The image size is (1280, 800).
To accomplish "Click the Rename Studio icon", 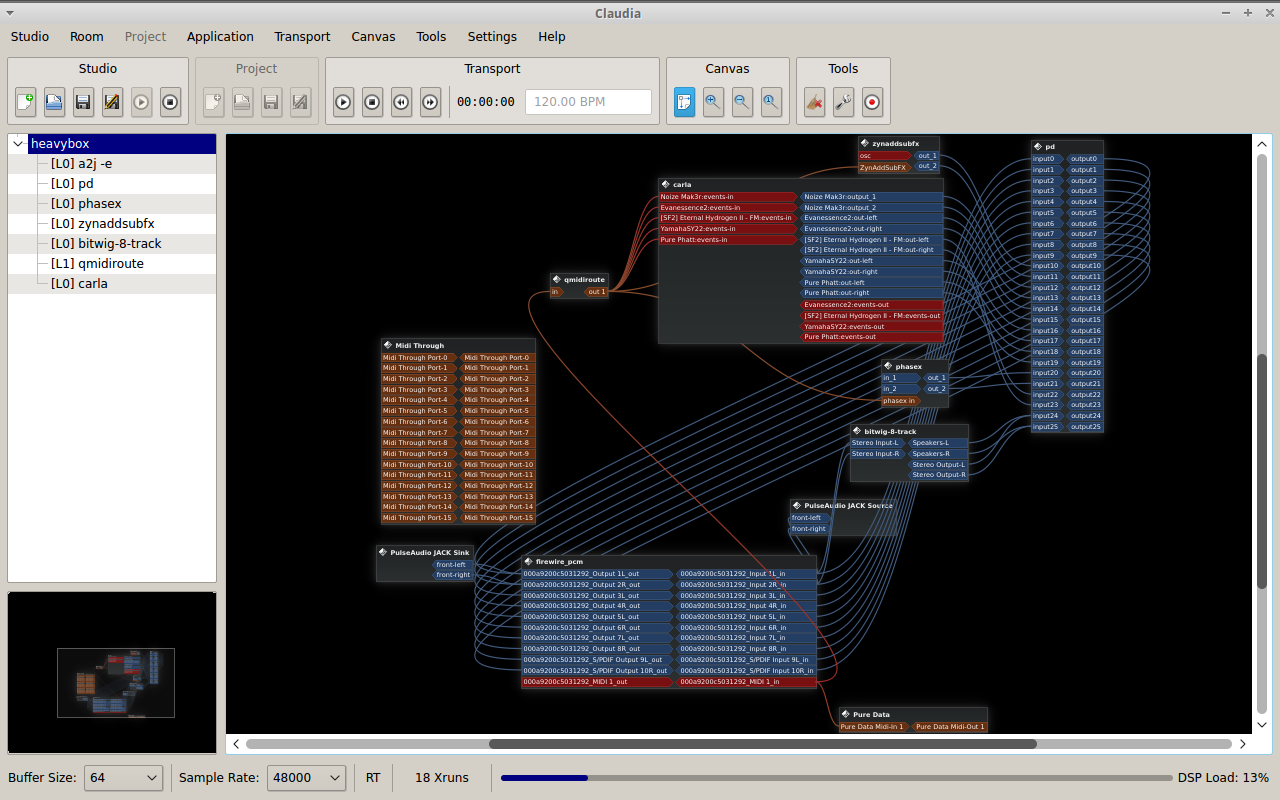I will click(x=113, y=101).
